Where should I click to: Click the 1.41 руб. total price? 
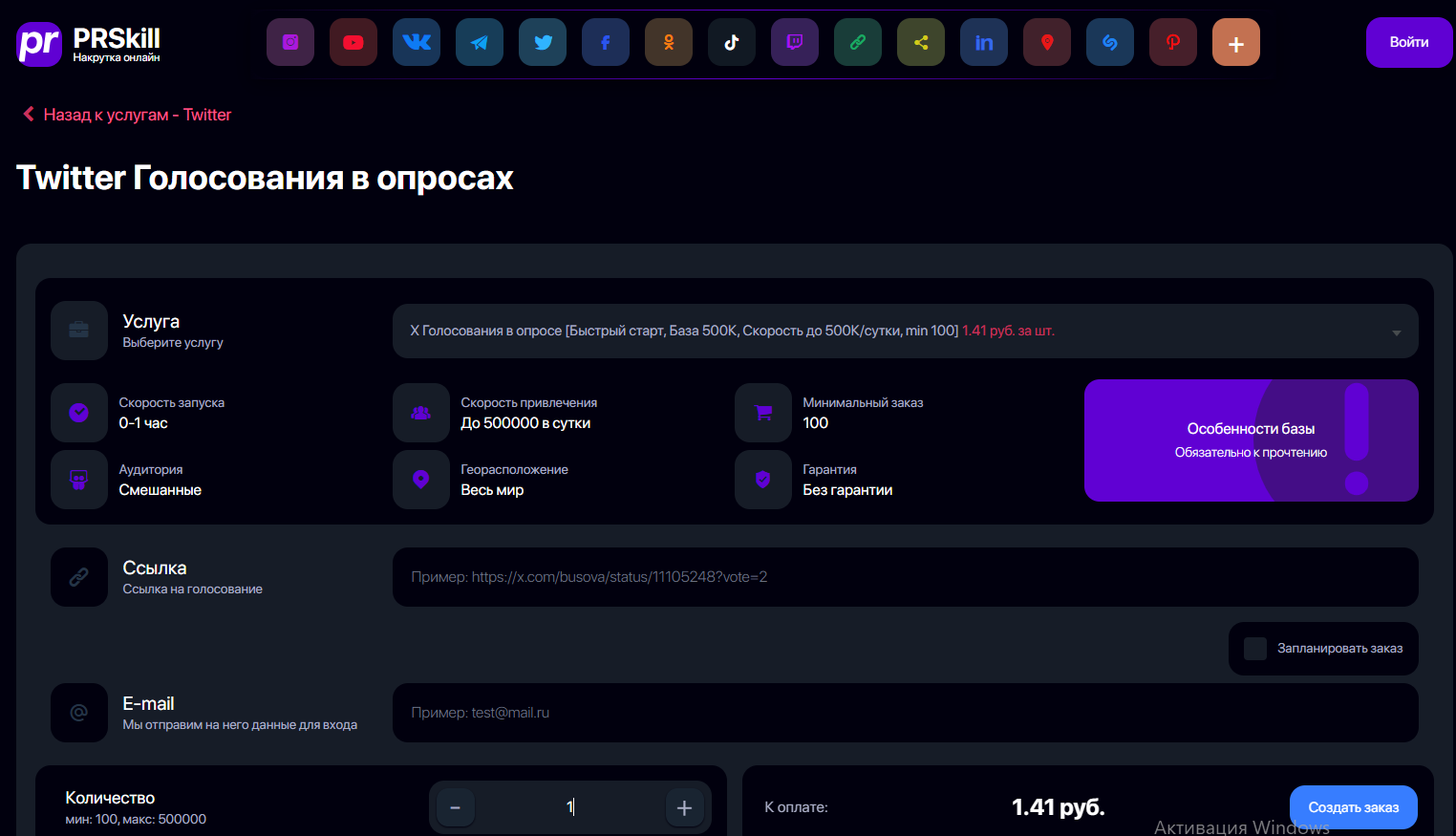pyautogui.click(x=1059, y=807)
